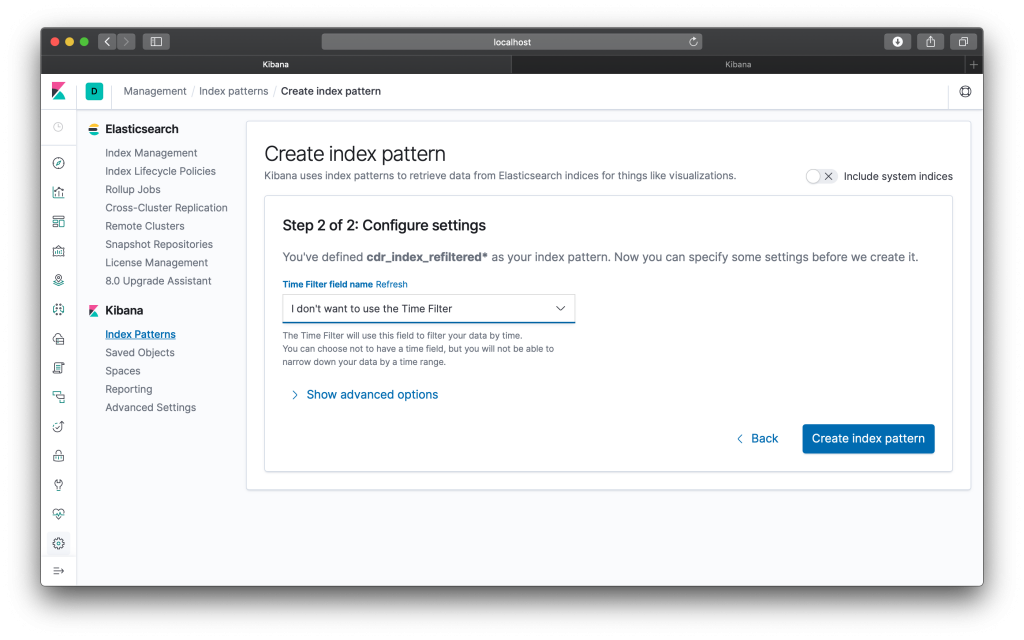The width and height of the screenshot is (1024, 640).
Task: Open Advanced Settings in the sidebar
Action: (150, 408)
